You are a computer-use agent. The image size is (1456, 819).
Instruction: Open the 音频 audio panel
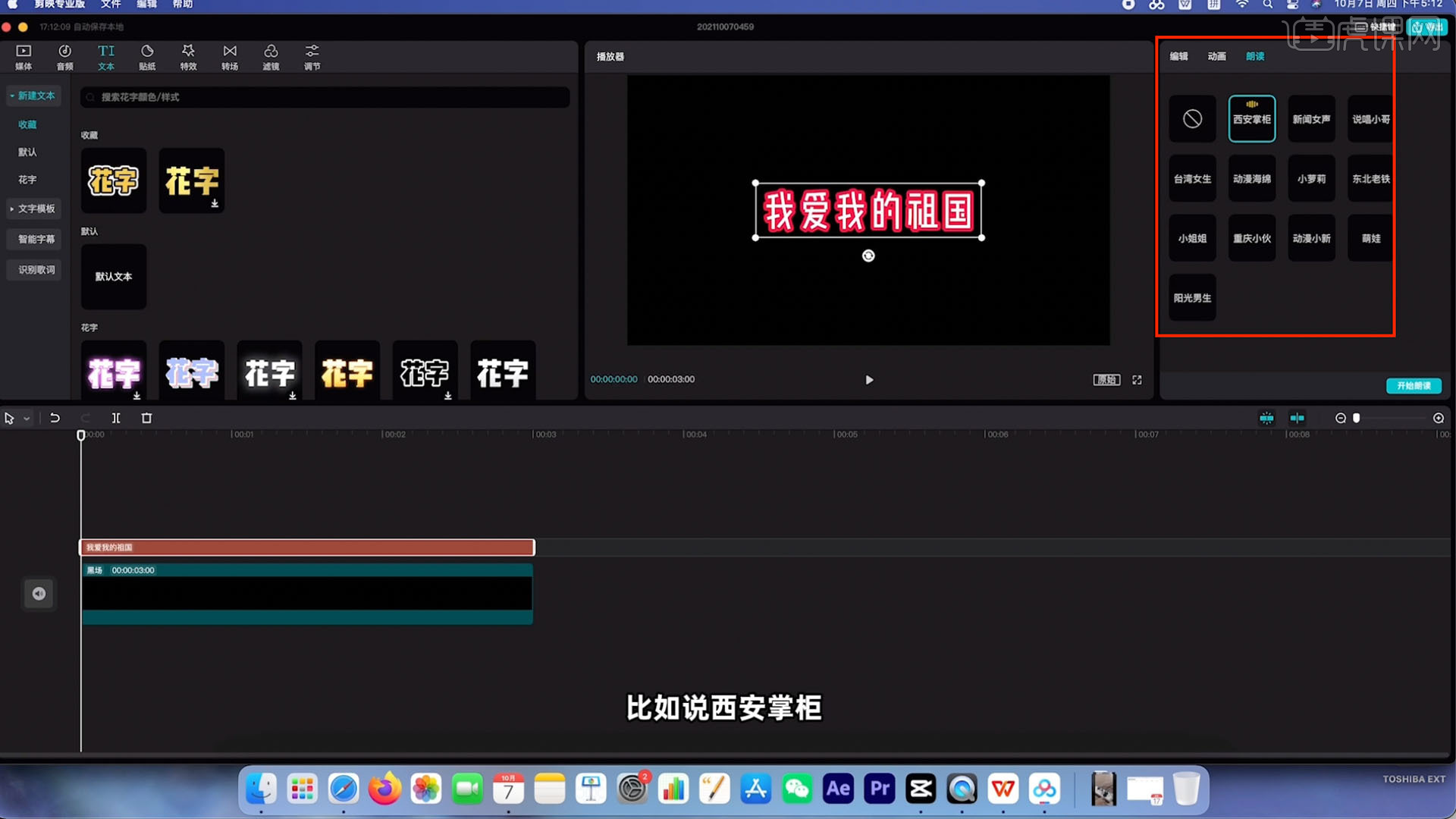65,57
